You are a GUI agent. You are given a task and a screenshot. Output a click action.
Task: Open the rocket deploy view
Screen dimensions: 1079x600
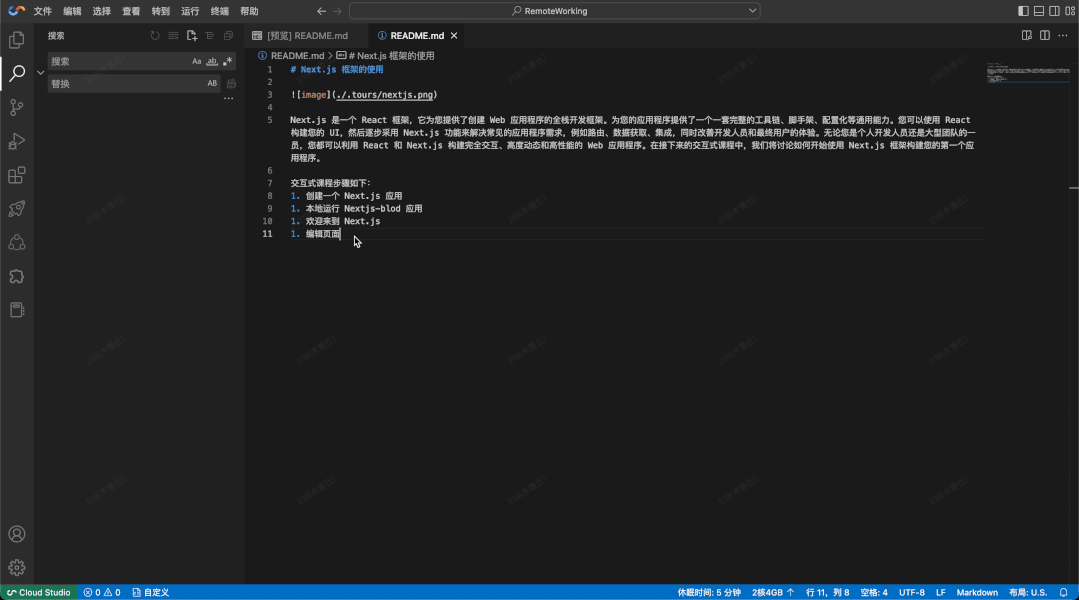click(17, 208)
